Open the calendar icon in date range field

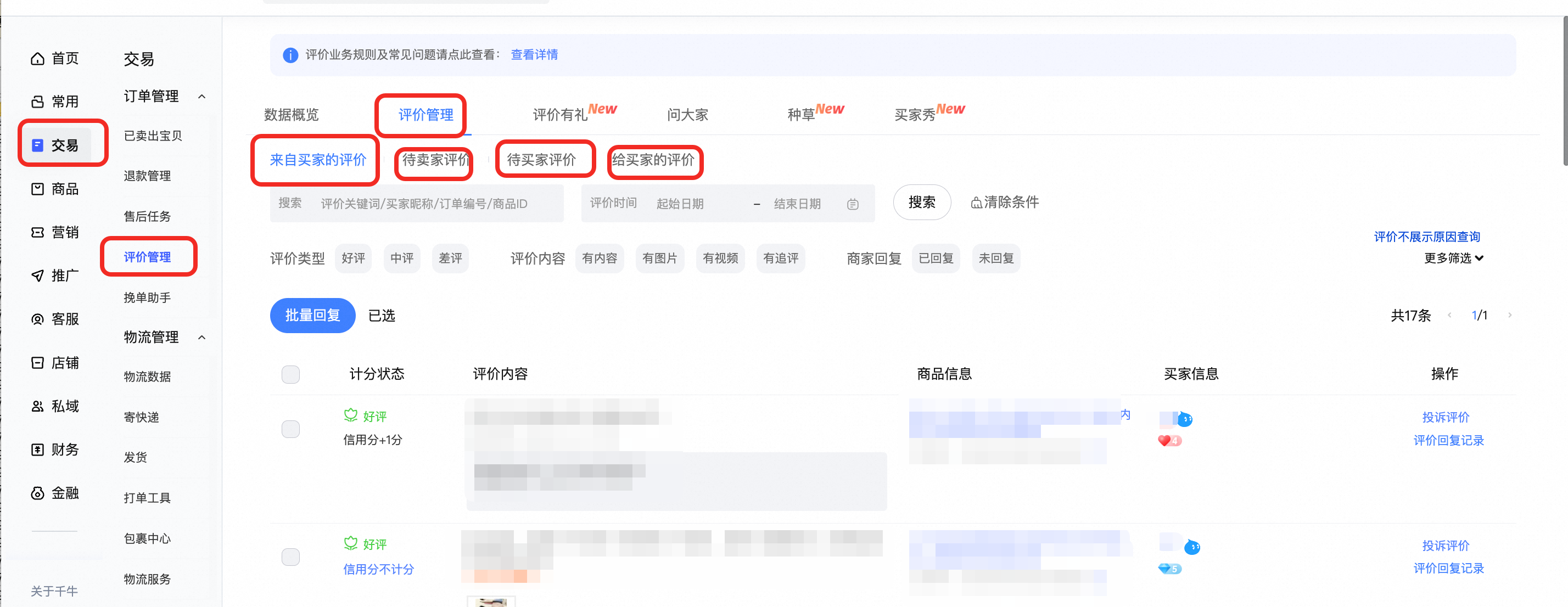[853, 204]
